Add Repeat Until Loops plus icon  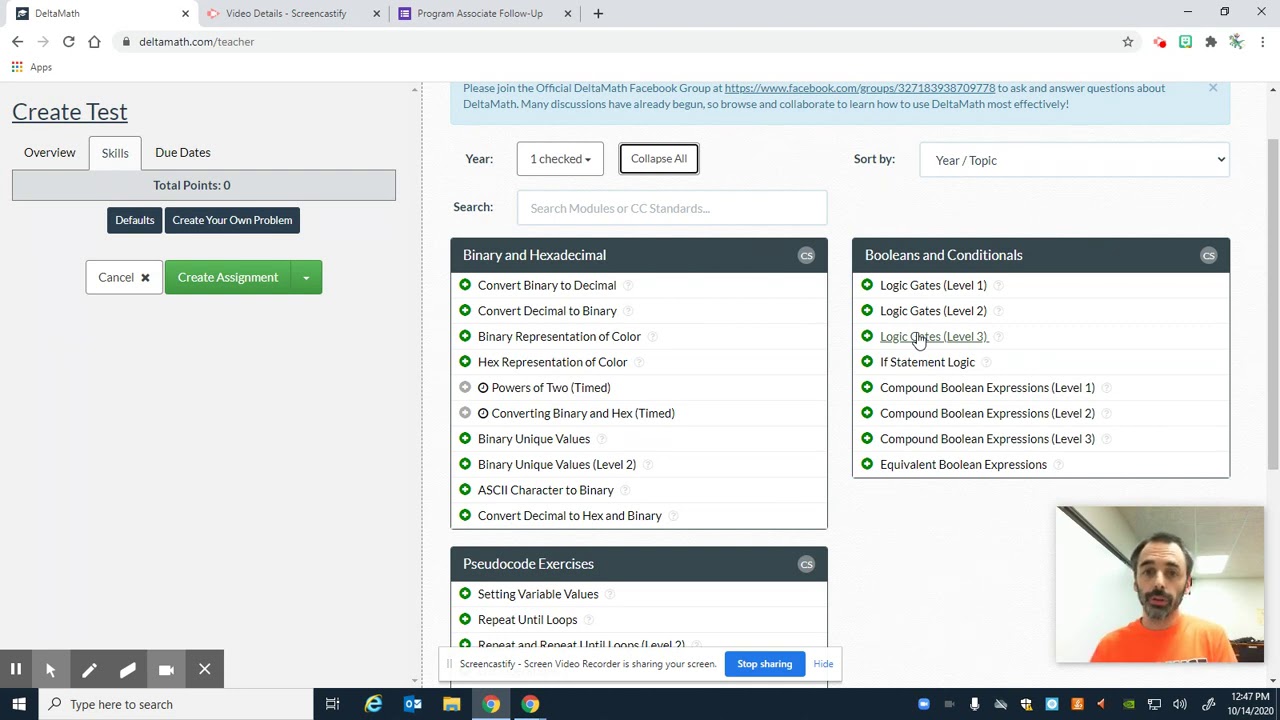pyautogui.click(x=465, y=619)
